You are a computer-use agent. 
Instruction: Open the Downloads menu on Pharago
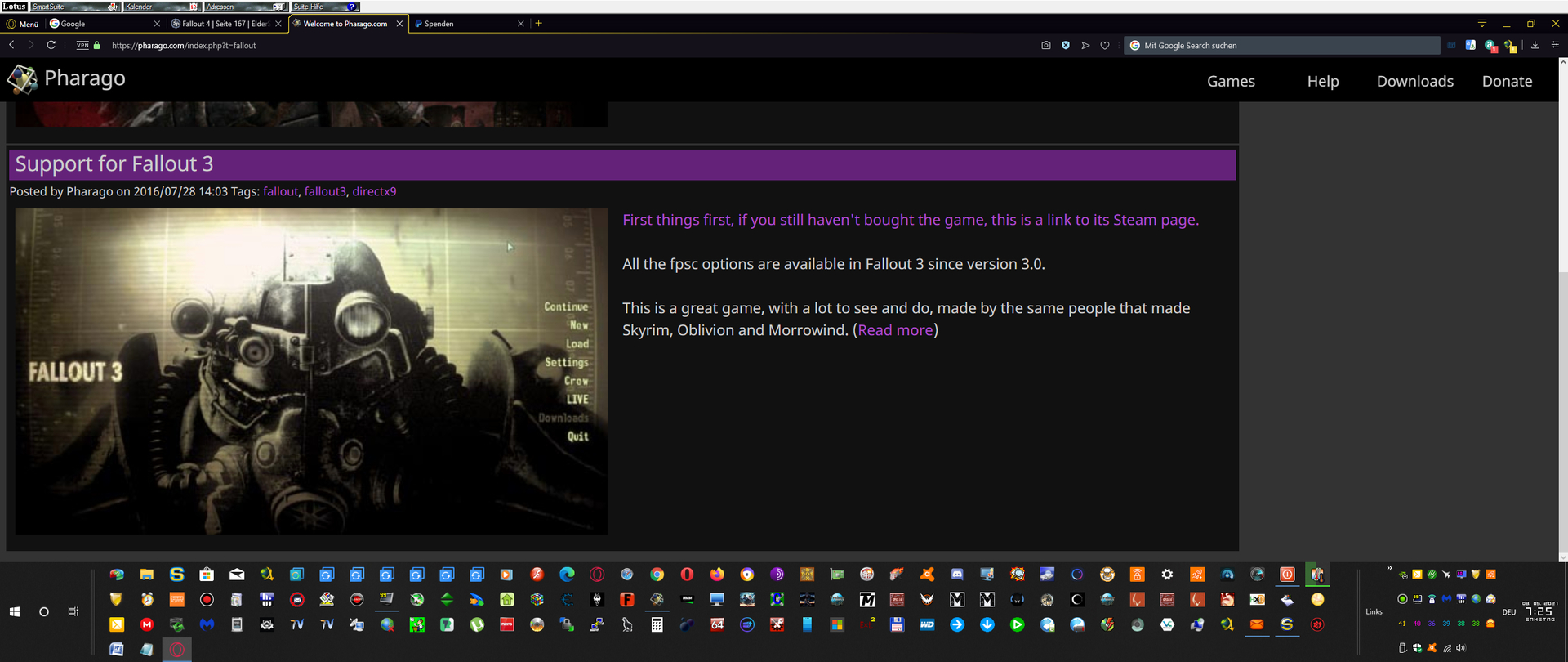click(x=1414, y=81)
